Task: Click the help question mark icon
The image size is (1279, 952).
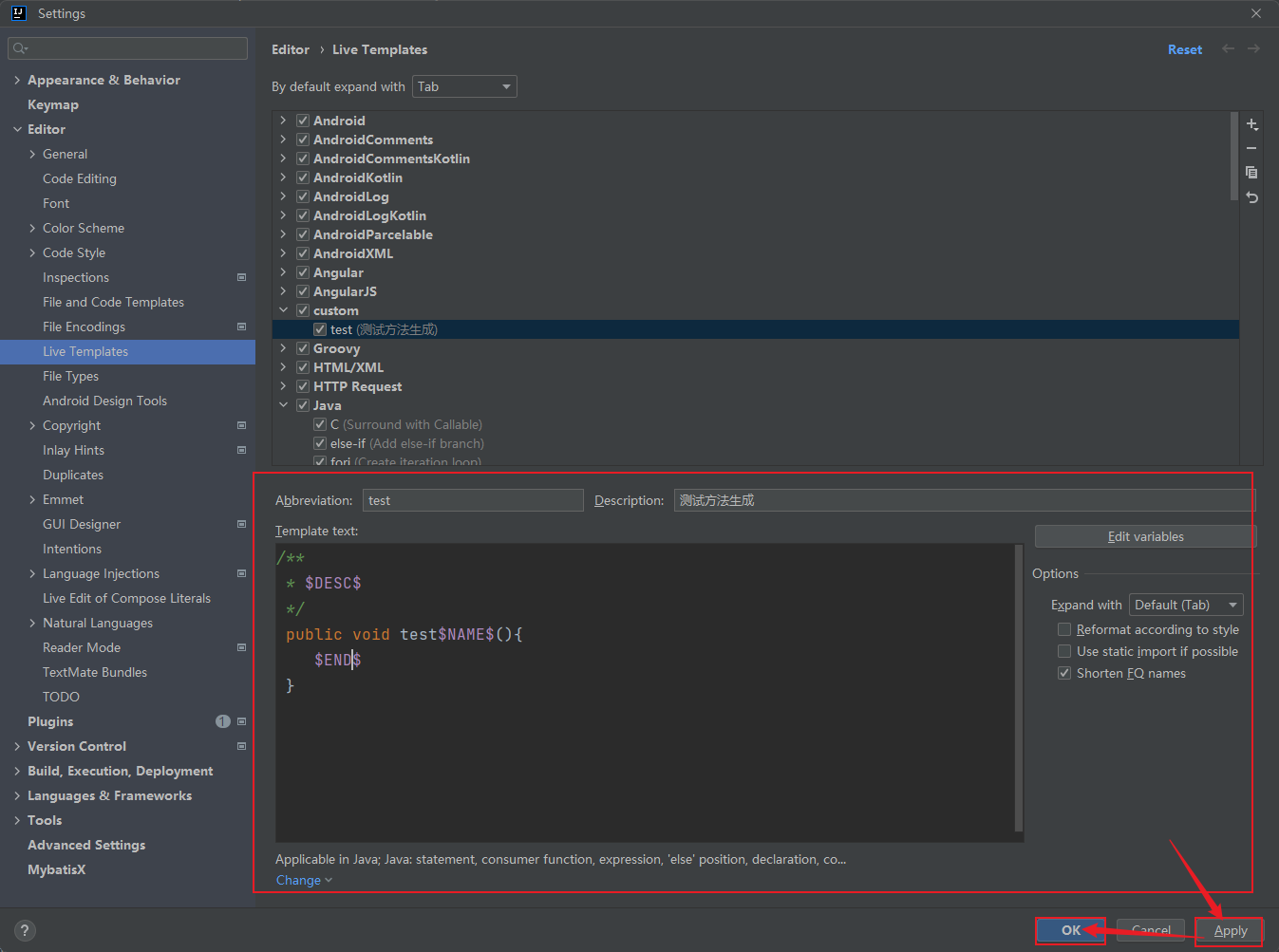Action: 26,930
